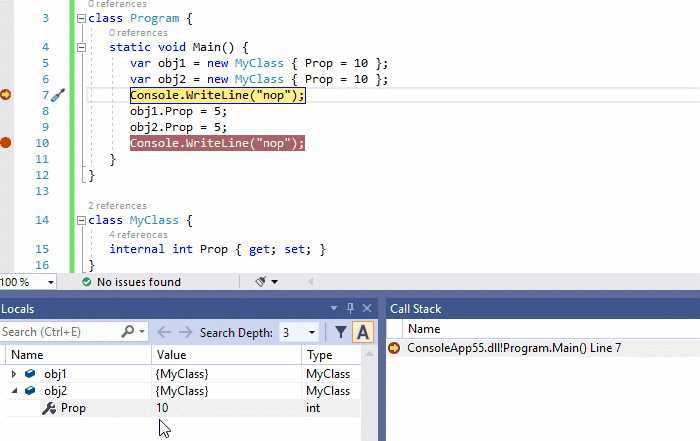The height and width of the screenshot is (441, 700).
Task: Select the obj1 row's object icon
Action: 30,374
